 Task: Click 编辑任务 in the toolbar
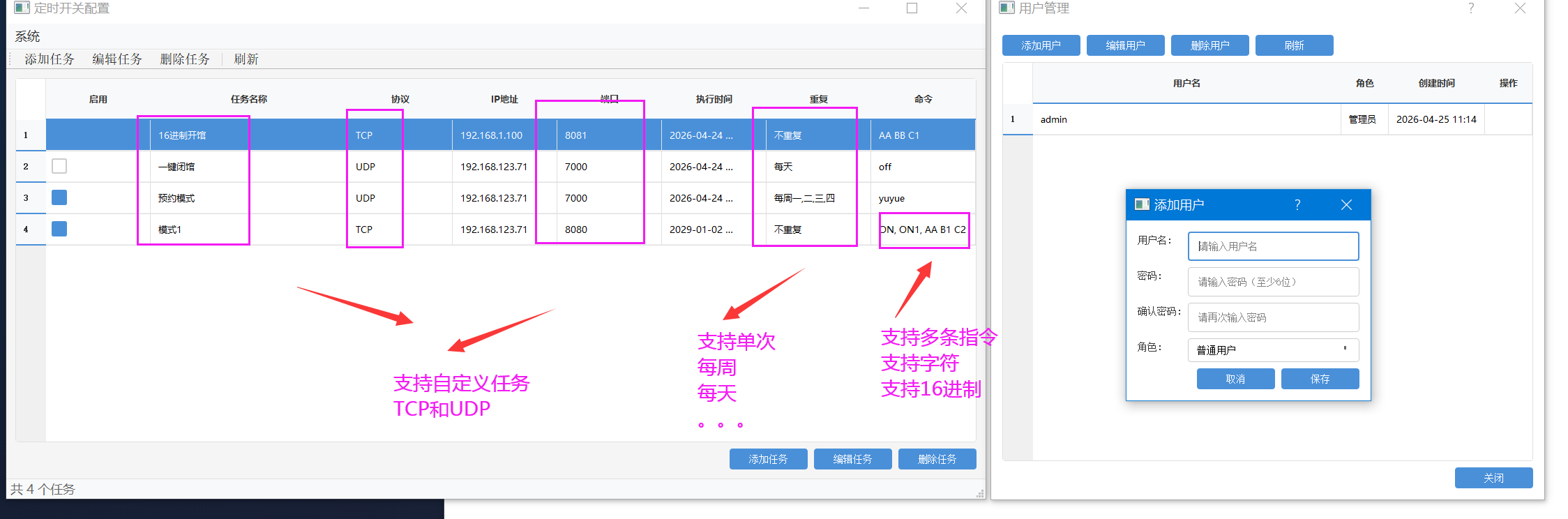[x=117, y=59]
